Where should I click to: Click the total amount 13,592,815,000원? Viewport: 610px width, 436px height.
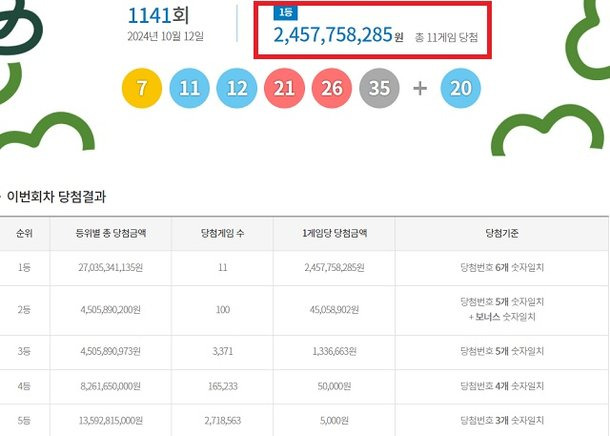[x=111, y=421]
